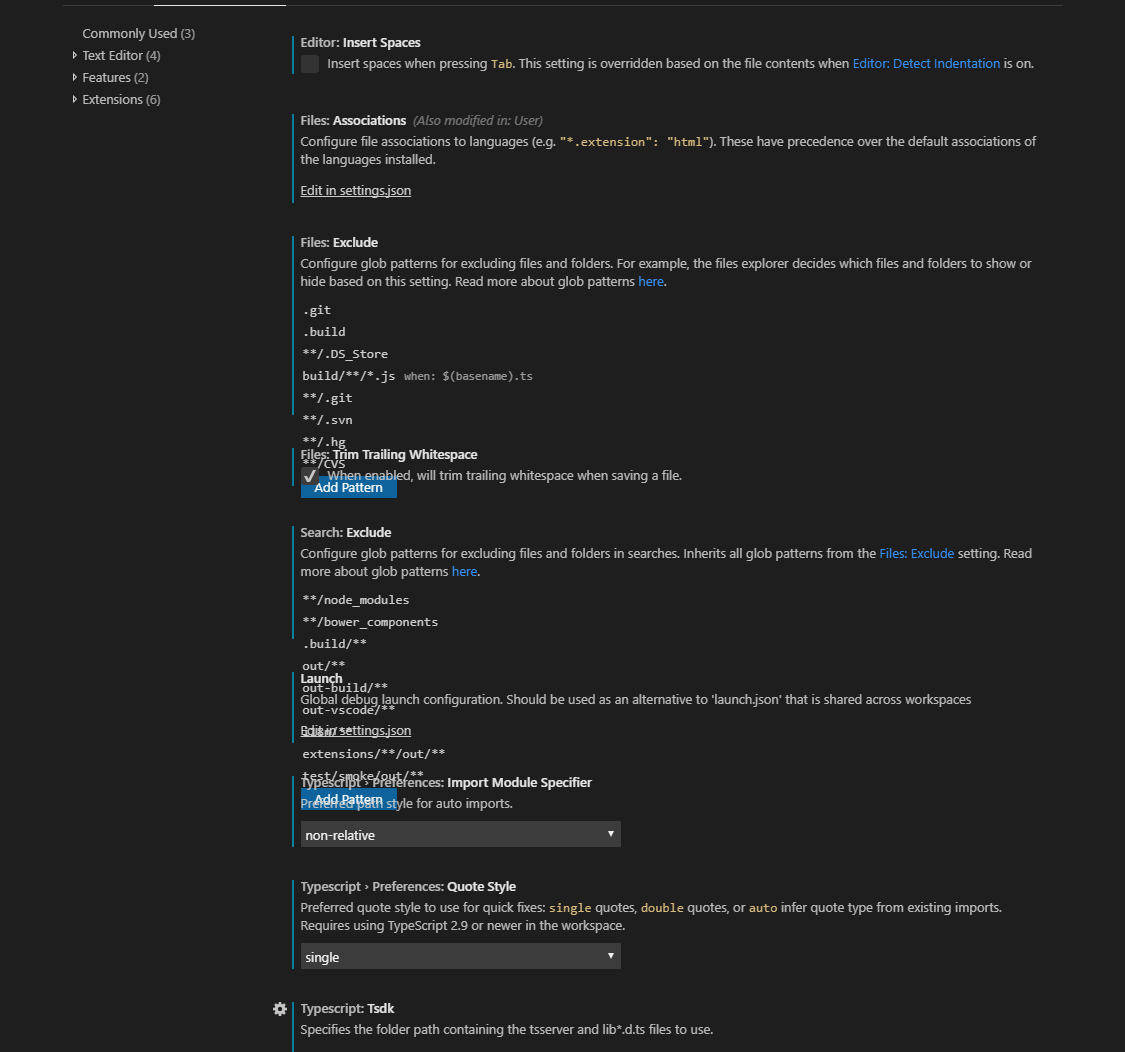Uncheck Files: Trim Trailing Whitespace
Viewport: 1125px width, 1052px height.
point(309,476)
